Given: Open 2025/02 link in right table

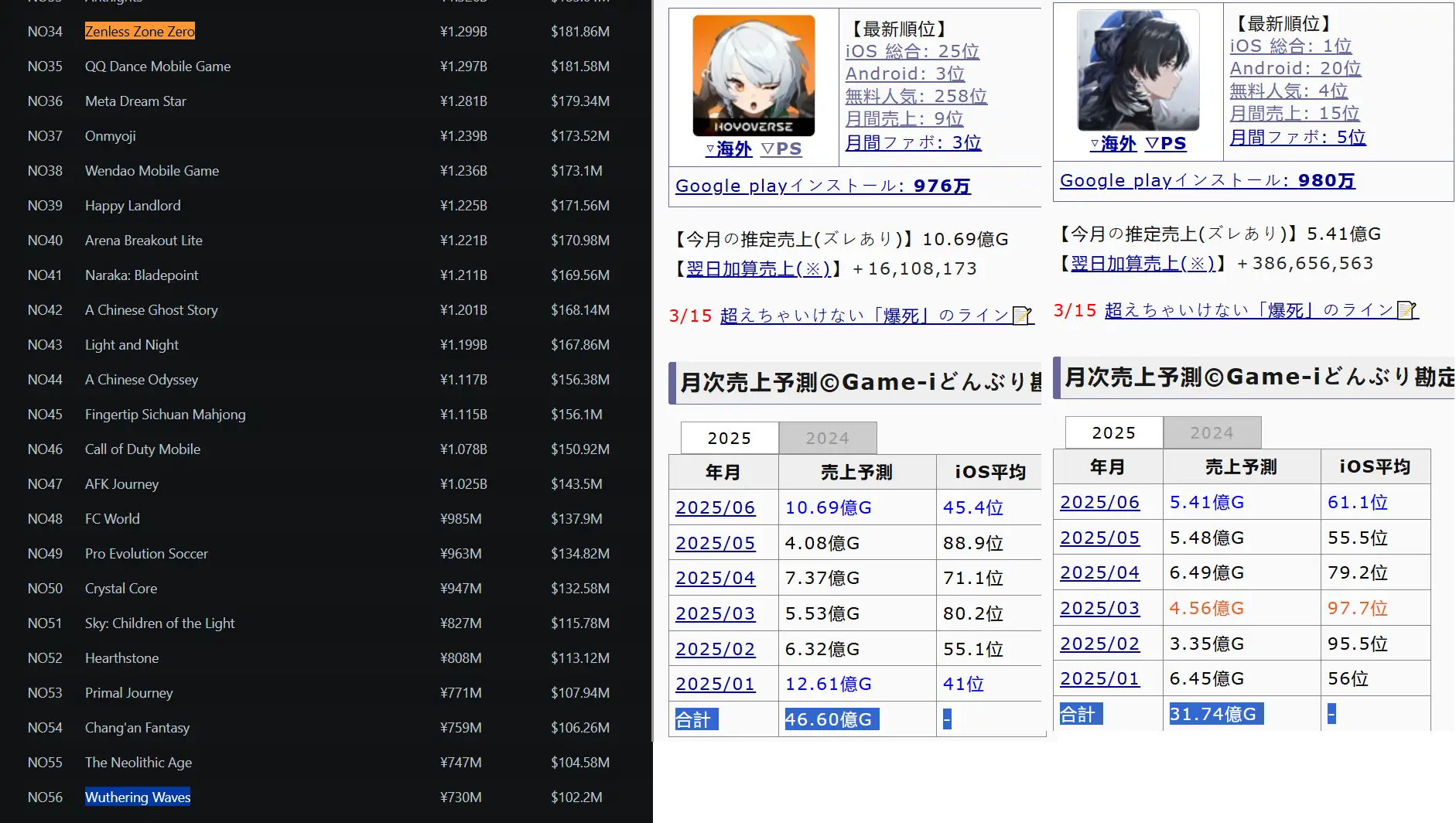Looking at the screenshot, I should (x=1099, y=644).
